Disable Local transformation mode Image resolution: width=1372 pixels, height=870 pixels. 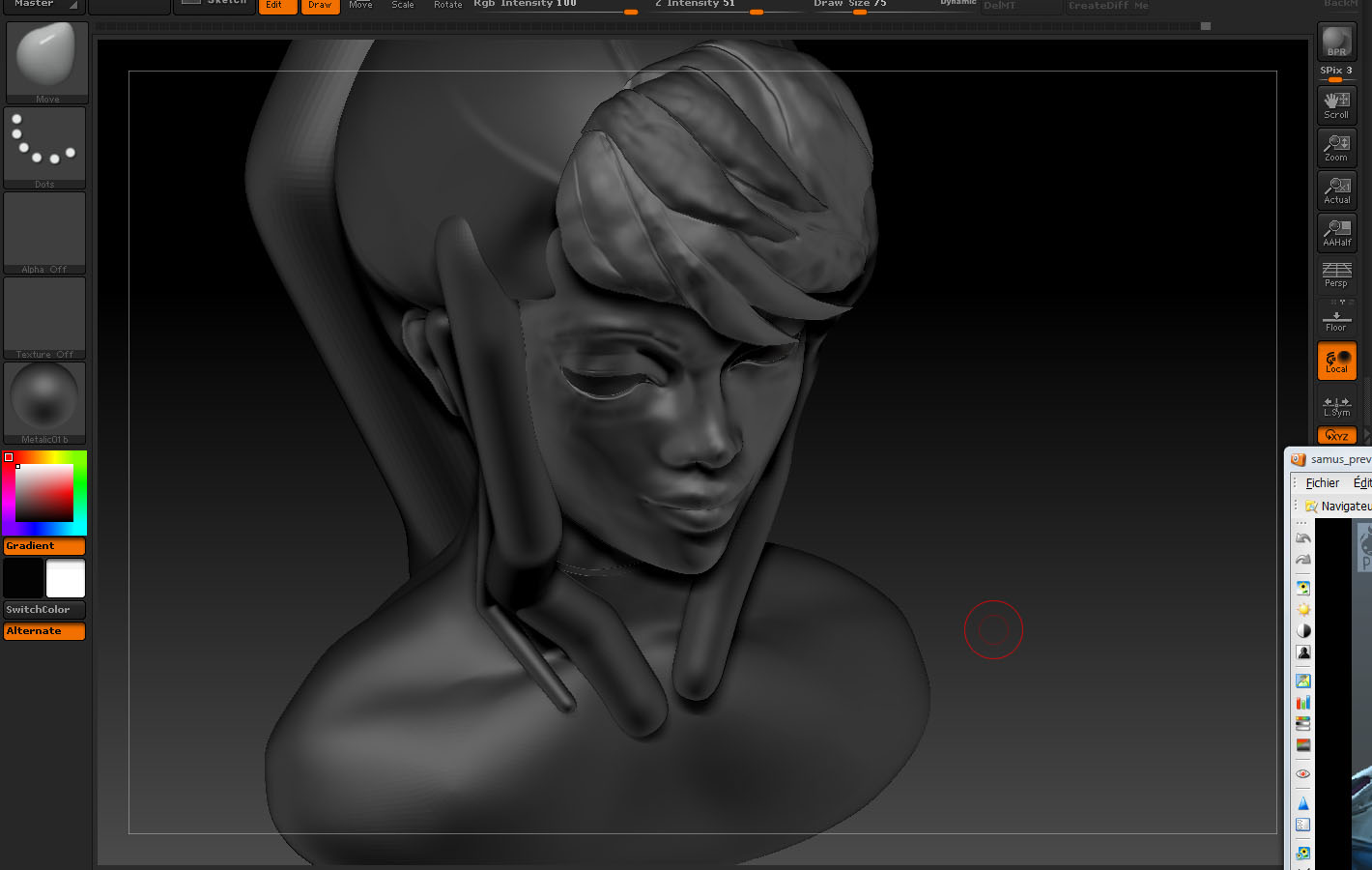pyautogui.click(x=1336, y=361)
